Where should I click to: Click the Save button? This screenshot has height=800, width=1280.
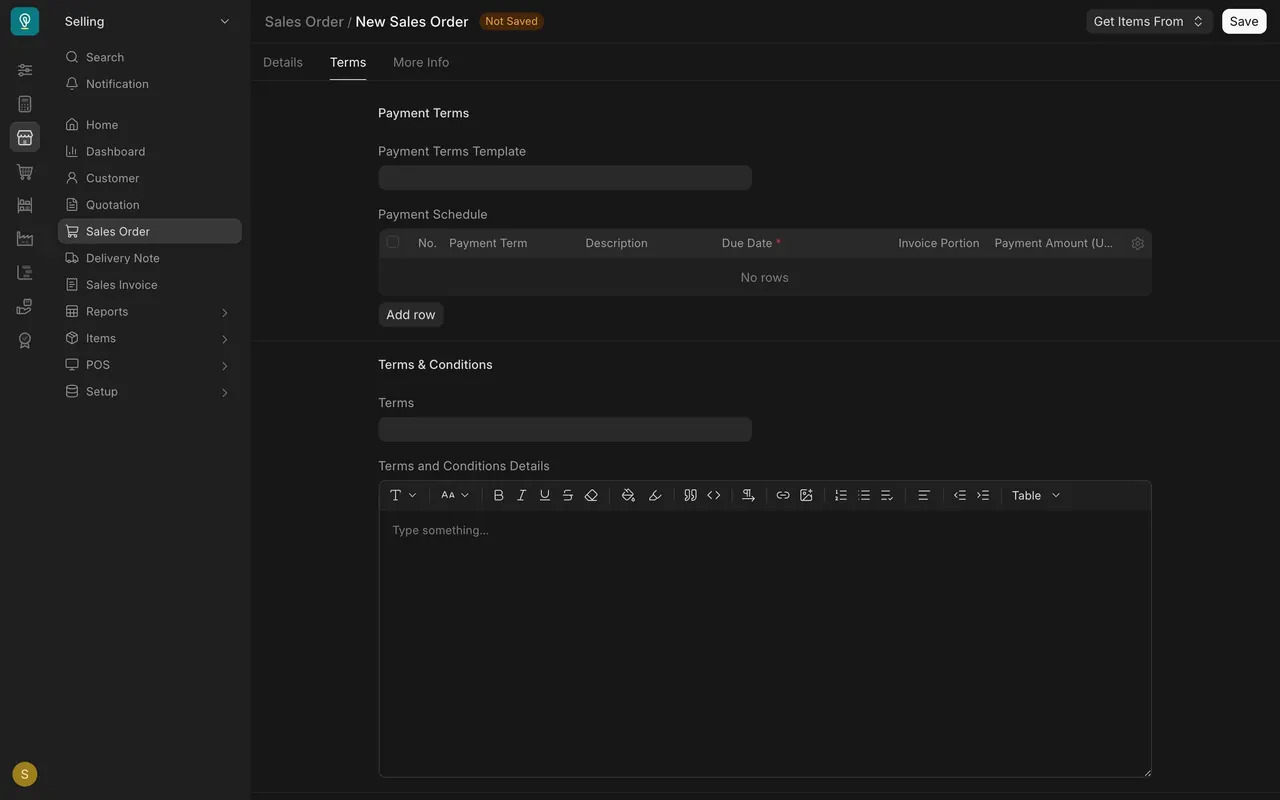point(1244,21)
